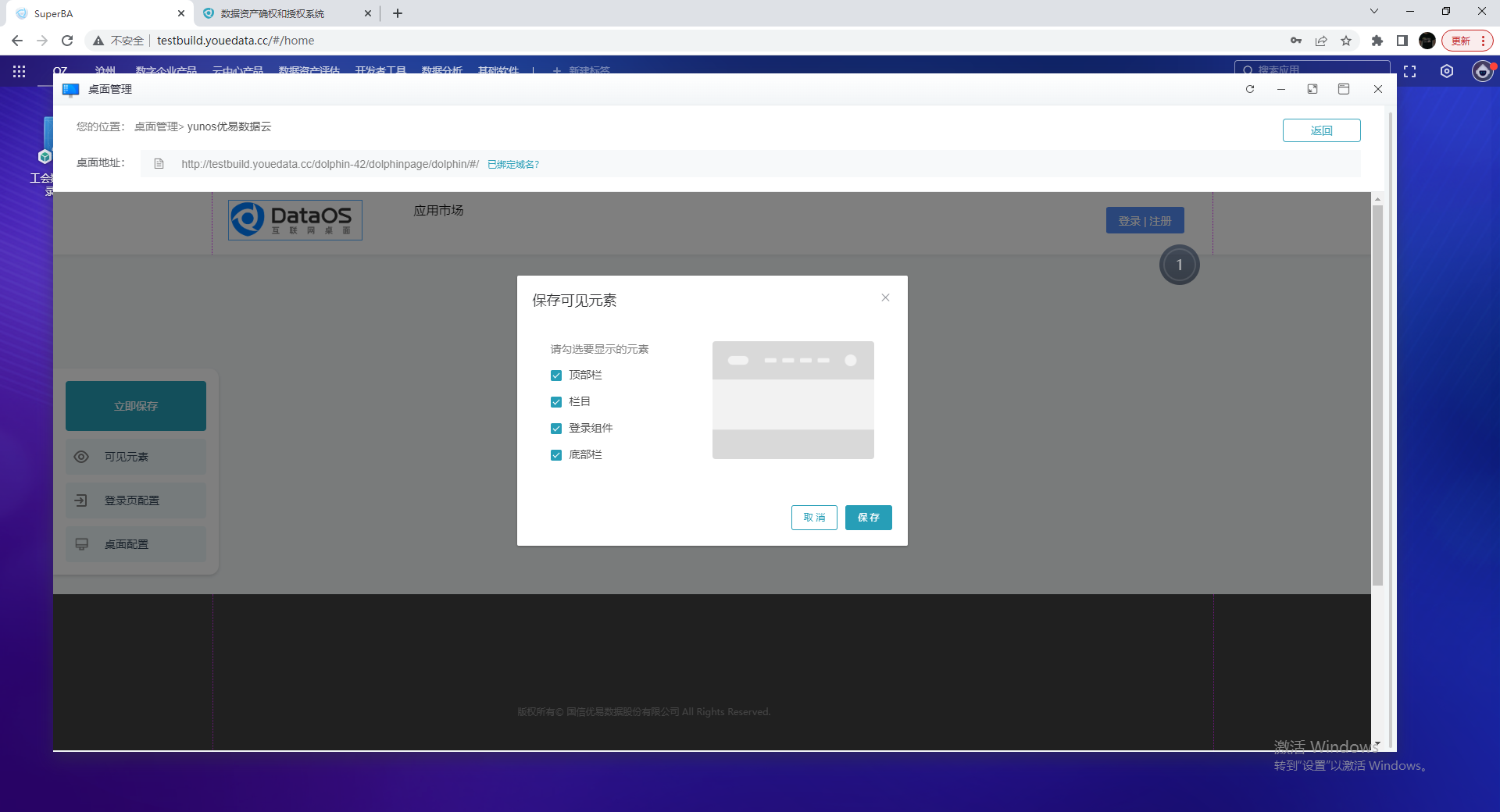Viewport: 1500px width, 812px height.
Task: Click the scrollbar up arrow in preview
Action: pyautogui.click(x=1377, y=199)
